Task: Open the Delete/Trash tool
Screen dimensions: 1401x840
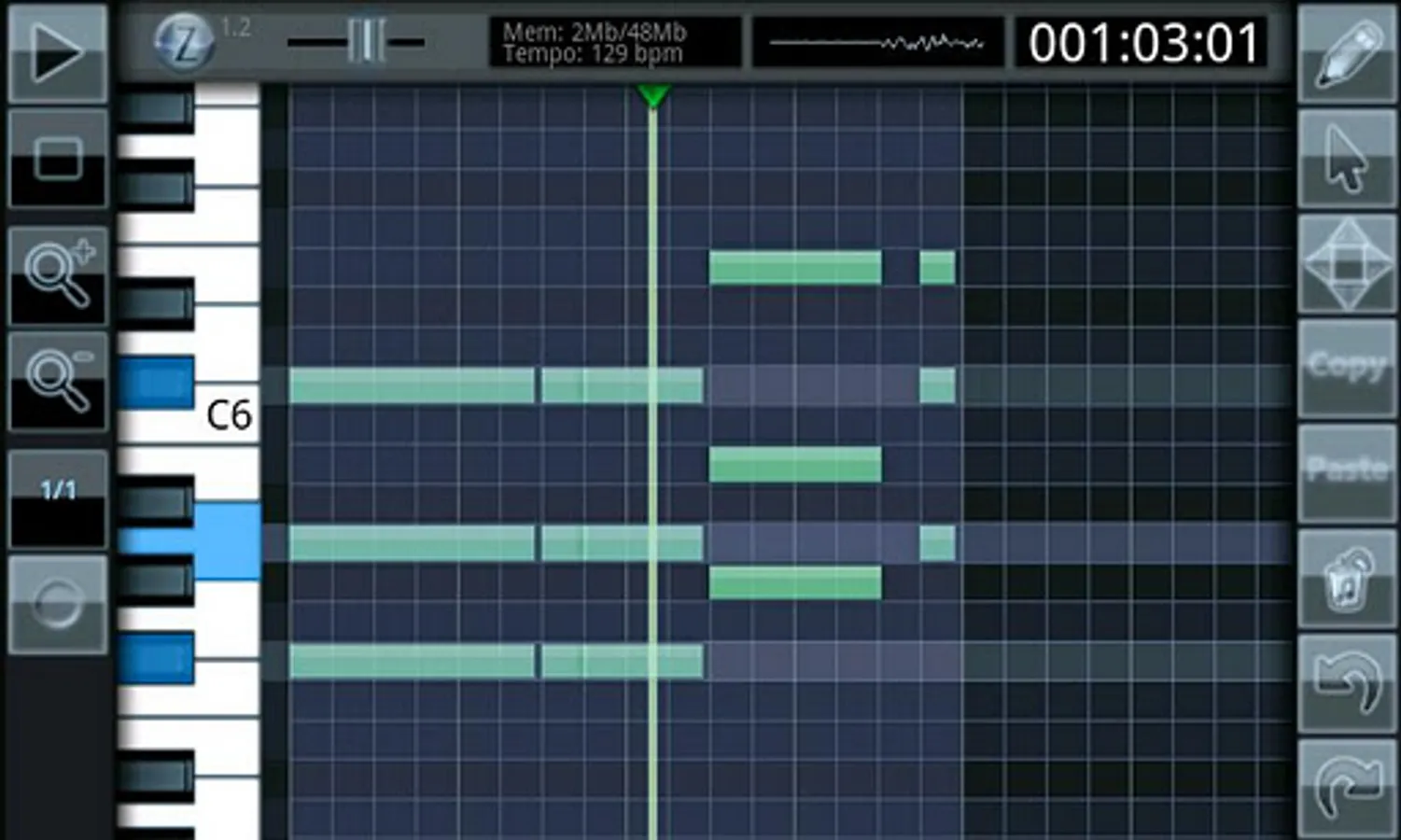Action: tap(1348, 579)
